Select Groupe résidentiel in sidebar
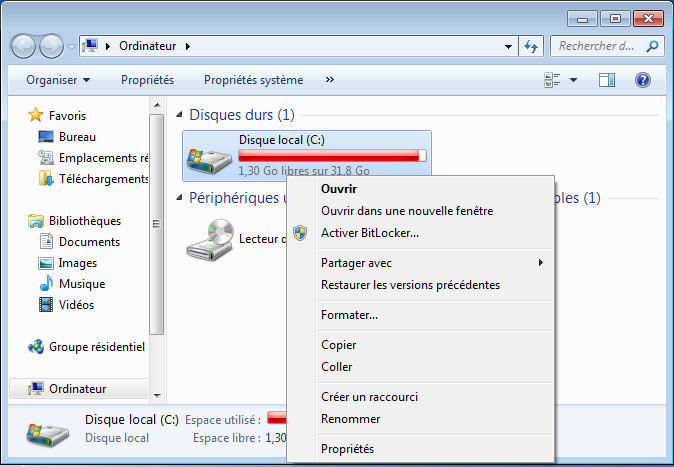Viewport: 674px width, 467px height. (97, 347)
